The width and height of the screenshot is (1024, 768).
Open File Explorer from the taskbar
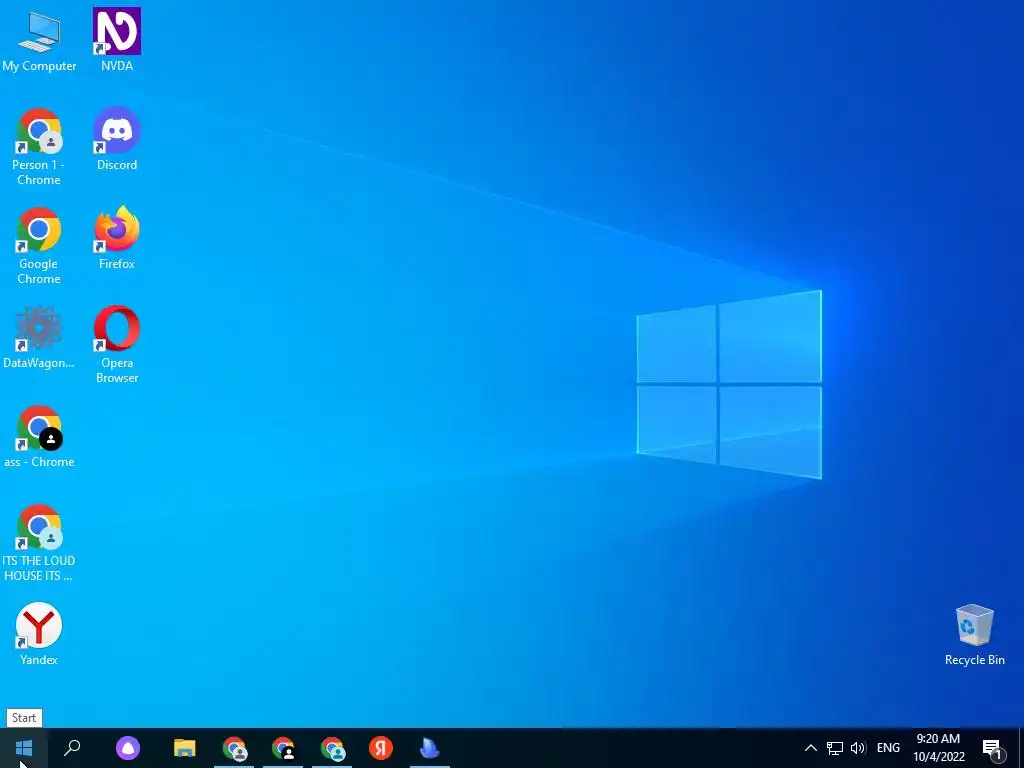(185, 748)
